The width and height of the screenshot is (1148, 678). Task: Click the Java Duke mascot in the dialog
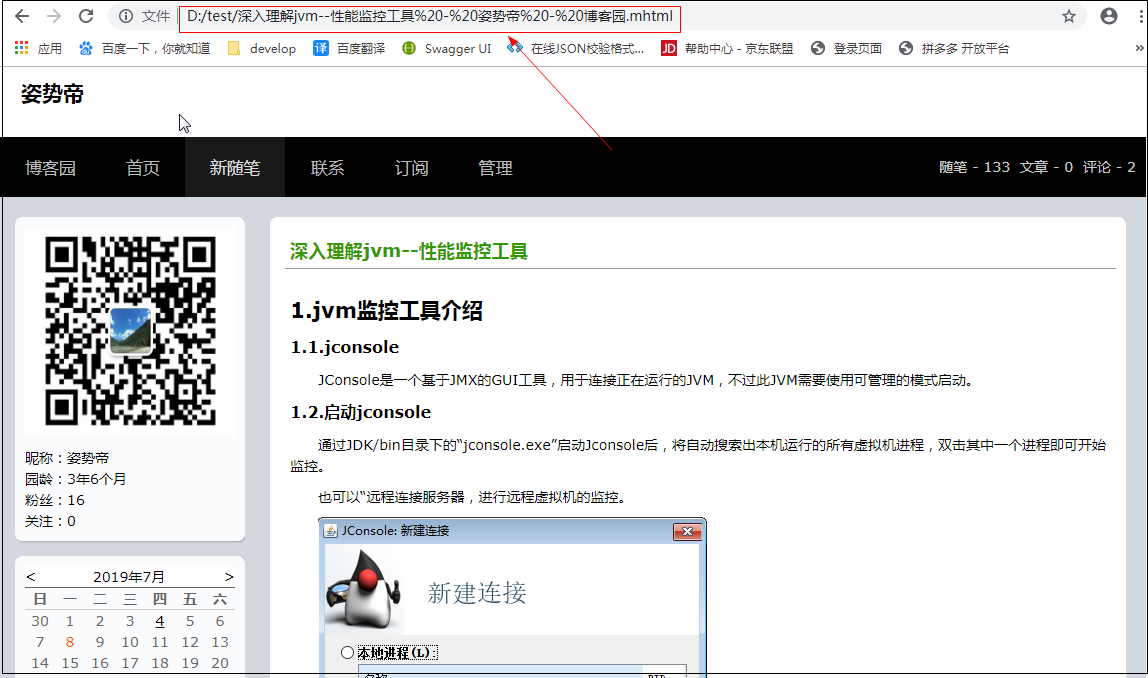[x=364, y=590]
